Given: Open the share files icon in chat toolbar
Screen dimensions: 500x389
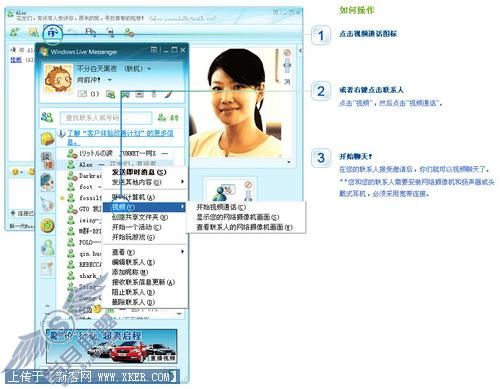Looking at the screenshot, I should point(33,32).
